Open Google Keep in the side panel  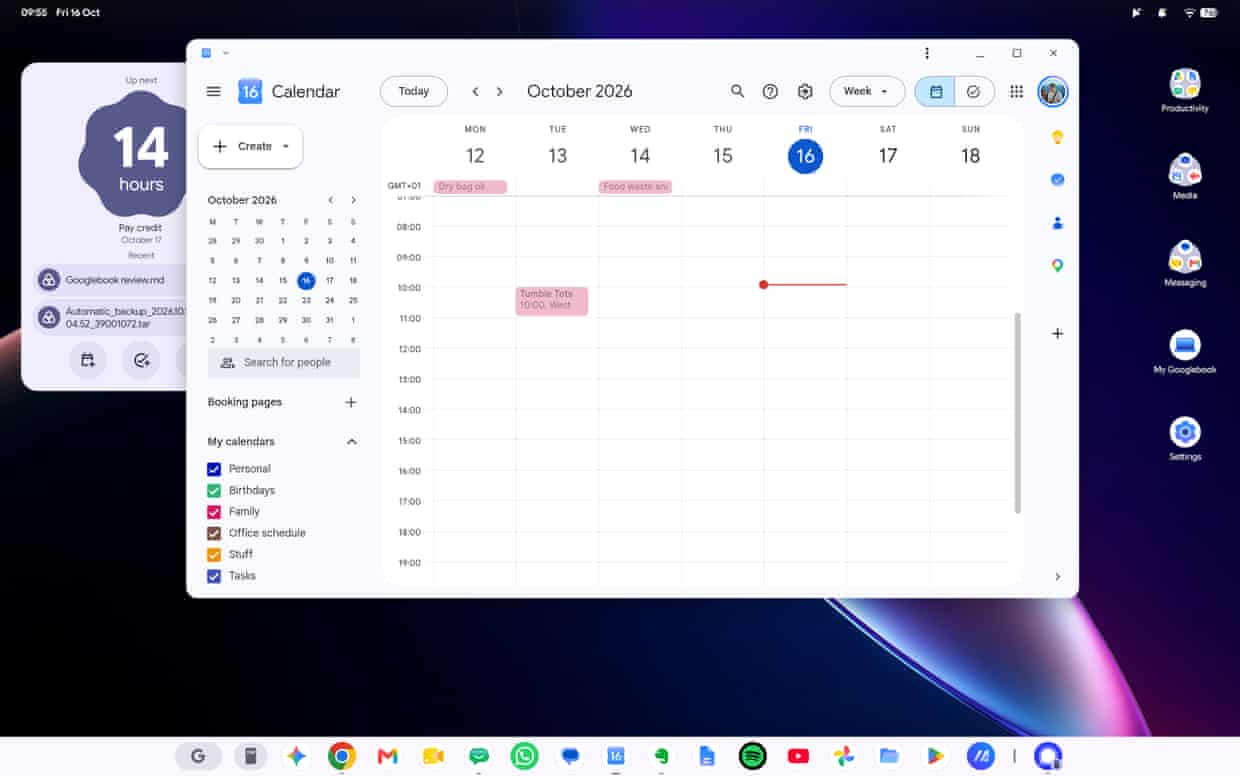pos(1057,137)
